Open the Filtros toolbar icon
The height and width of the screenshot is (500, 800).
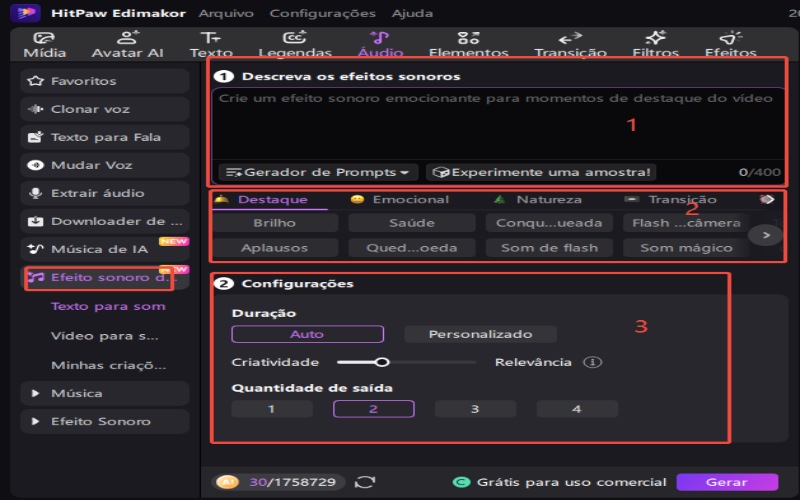coord(656,43)
